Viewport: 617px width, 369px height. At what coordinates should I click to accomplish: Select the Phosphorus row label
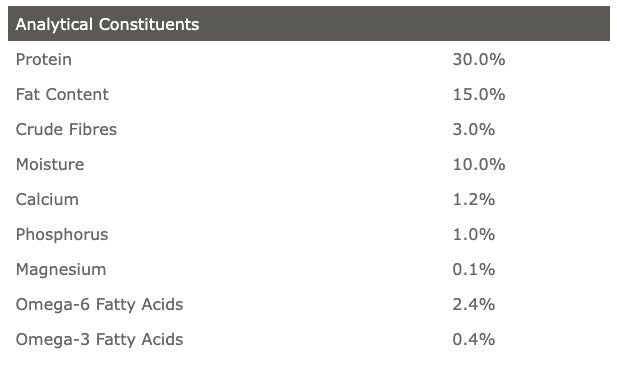(x=62, y=234)
